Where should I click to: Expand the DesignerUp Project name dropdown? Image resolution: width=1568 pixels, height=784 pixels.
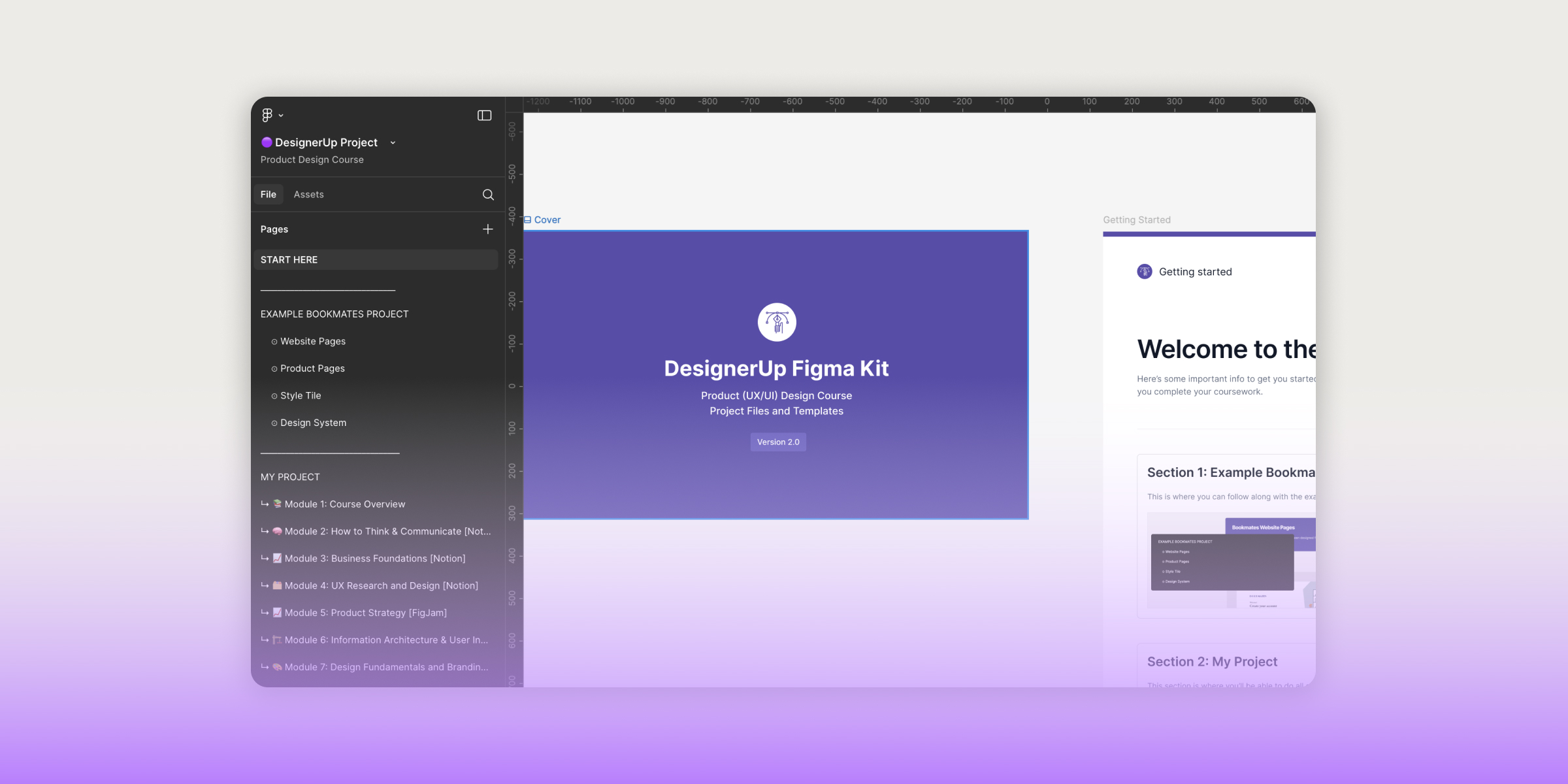[393, 142]
